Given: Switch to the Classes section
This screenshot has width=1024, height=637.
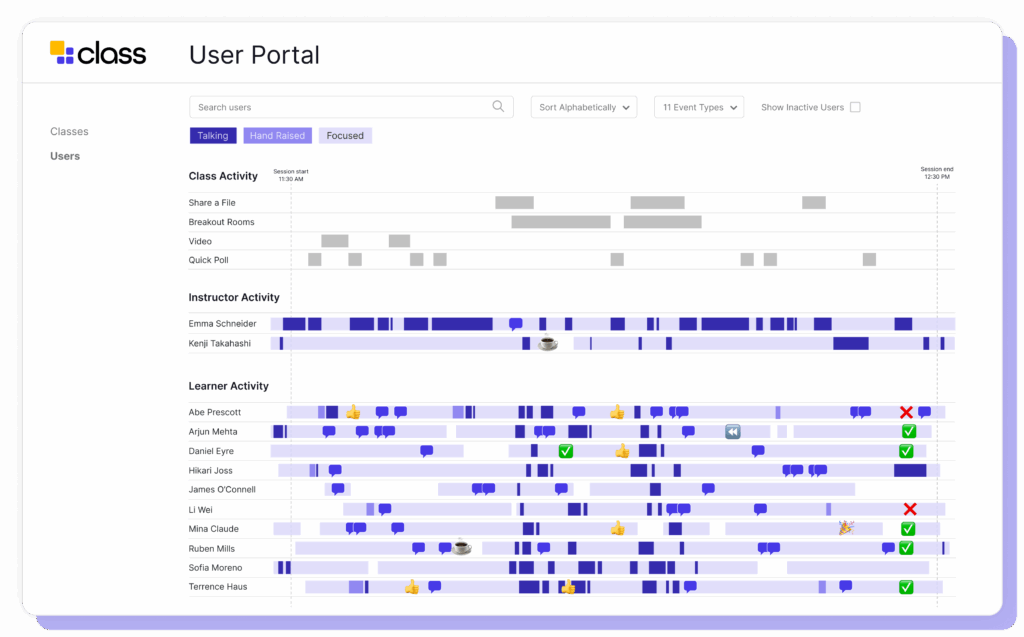Looking at the screenshot, I should click(x=69, y=131).
